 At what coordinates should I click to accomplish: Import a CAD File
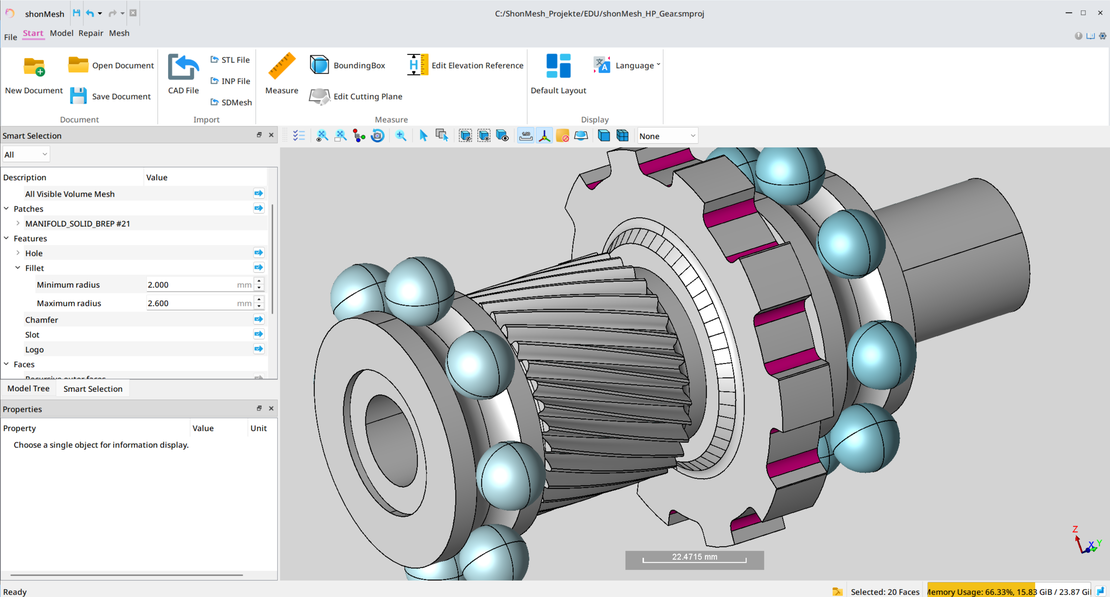183,74
